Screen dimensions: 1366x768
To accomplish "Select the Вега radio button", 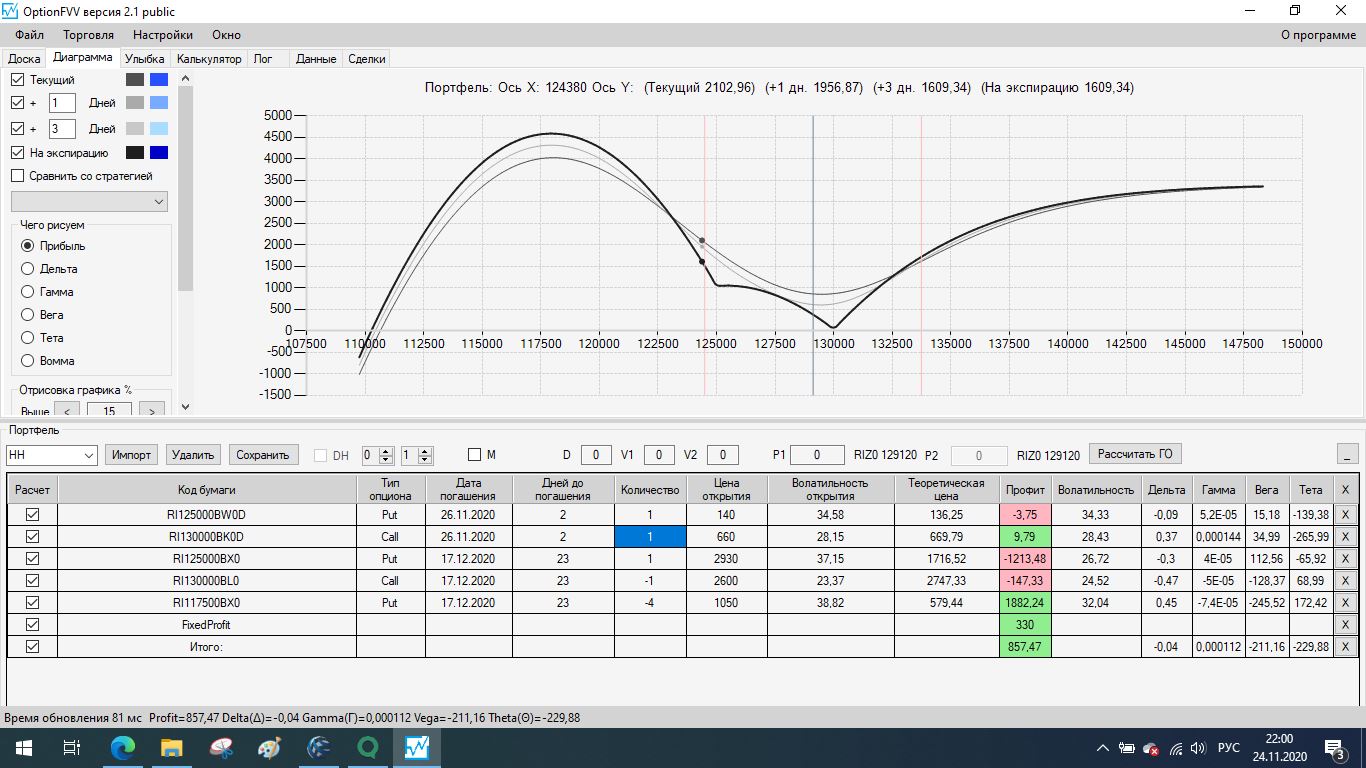I will click(27, 315).
